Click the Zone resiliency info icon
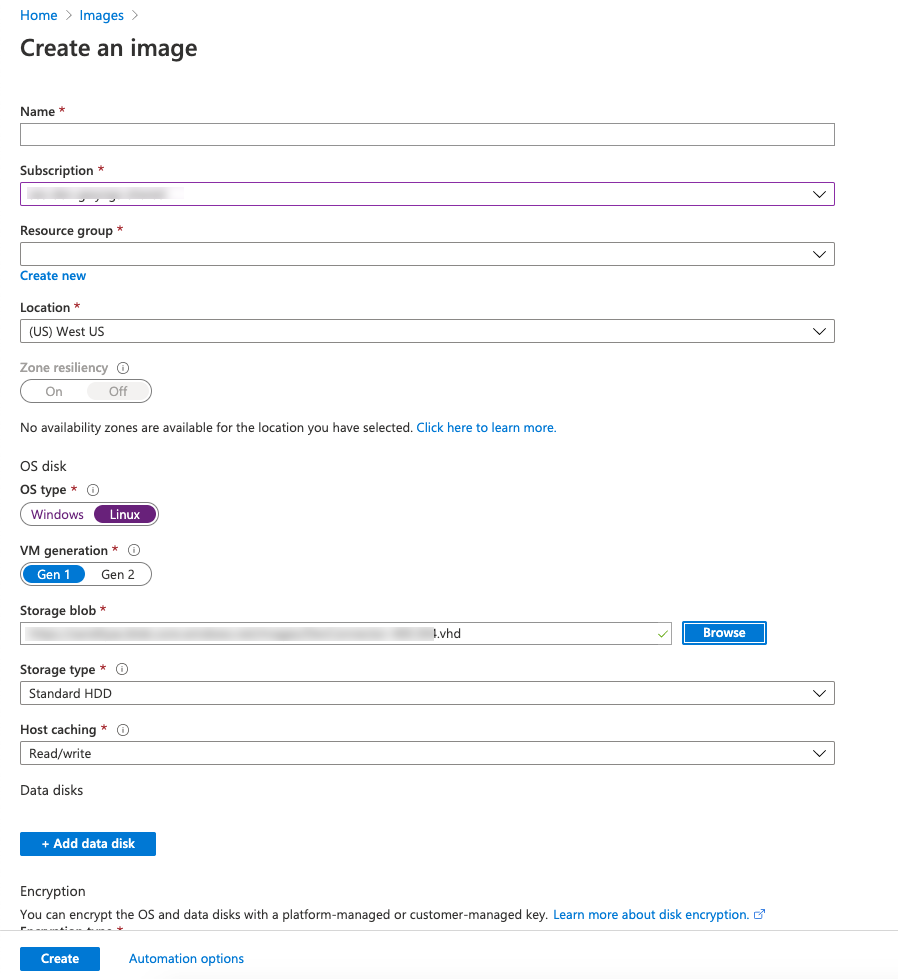The image size is (898, 979). pyautogui.click(x=123, y=368)
